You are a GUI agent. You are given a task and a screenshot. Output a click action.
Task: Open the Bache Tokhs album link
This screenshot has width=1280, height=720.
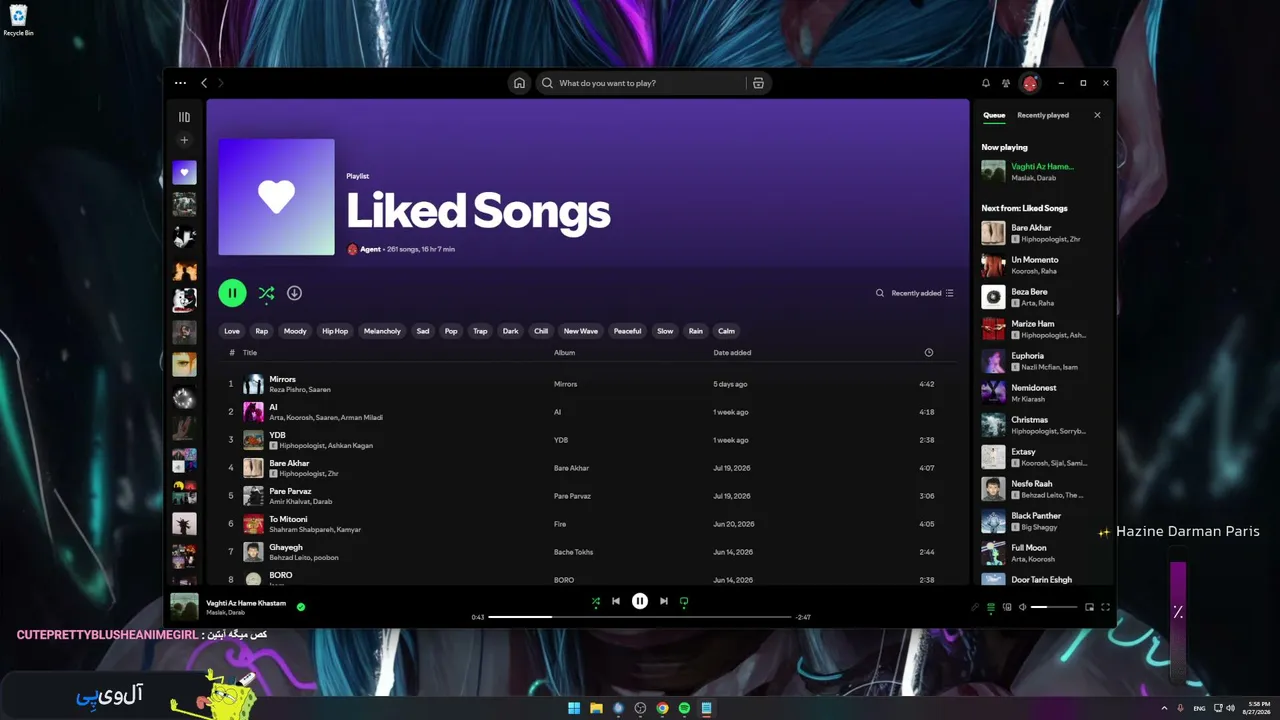pos(574,552)
